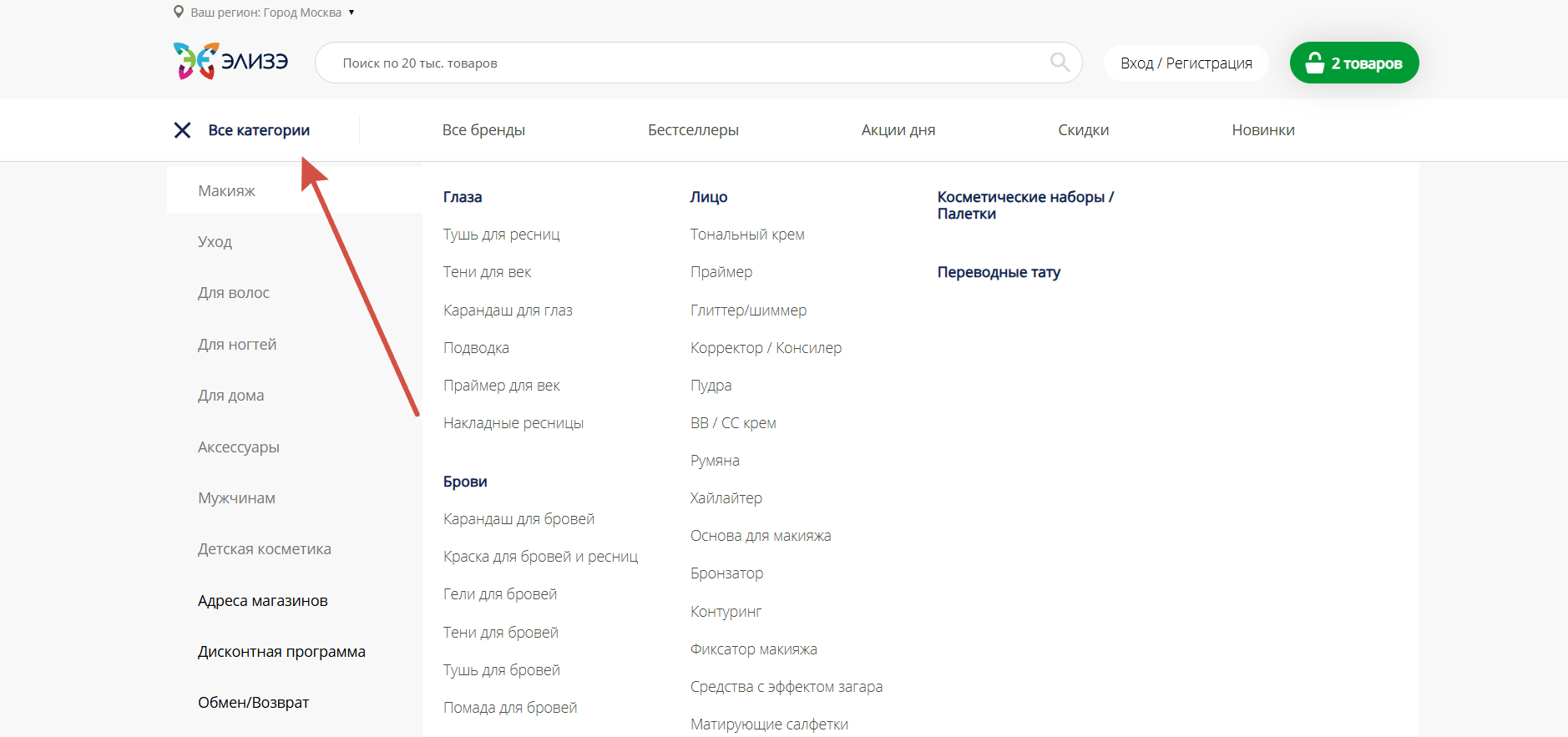Open Переводные тату heading

[999, 272]
